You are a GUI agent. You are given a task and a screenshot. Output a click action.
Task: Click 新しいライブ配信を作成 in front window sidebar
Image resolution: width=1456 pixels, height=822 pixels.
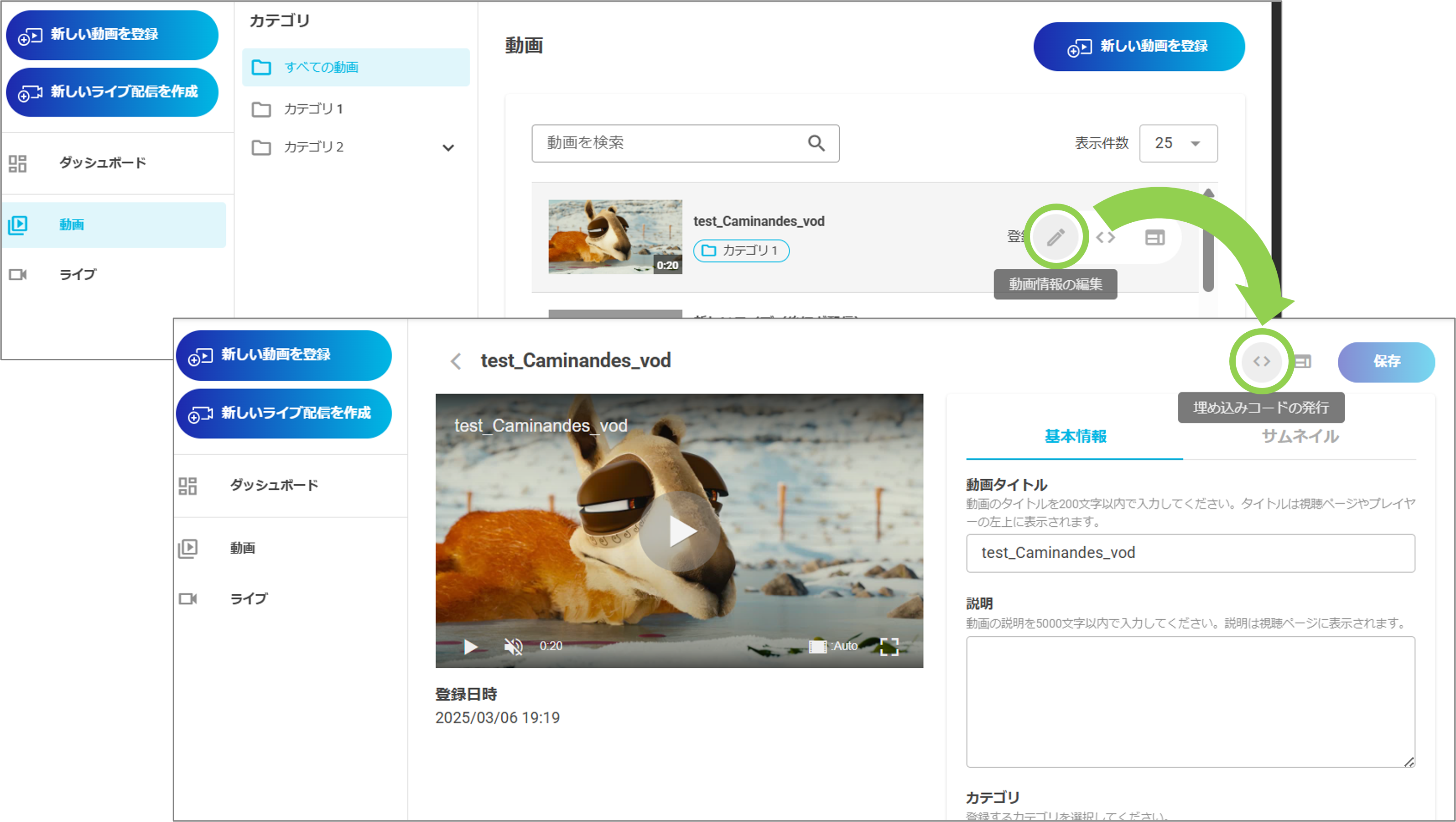click(x=284, y=414)
